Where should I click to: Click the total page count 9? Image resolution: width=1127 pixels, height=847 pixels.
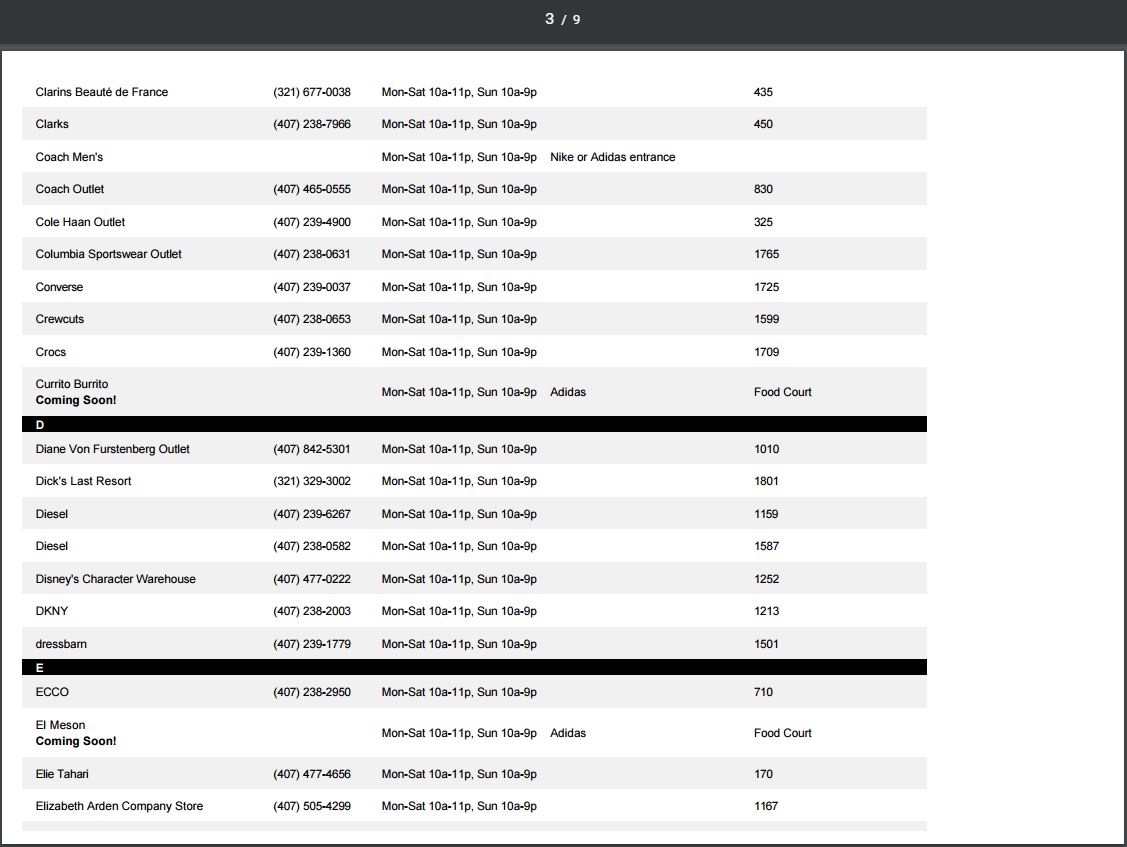pos(576,20)
